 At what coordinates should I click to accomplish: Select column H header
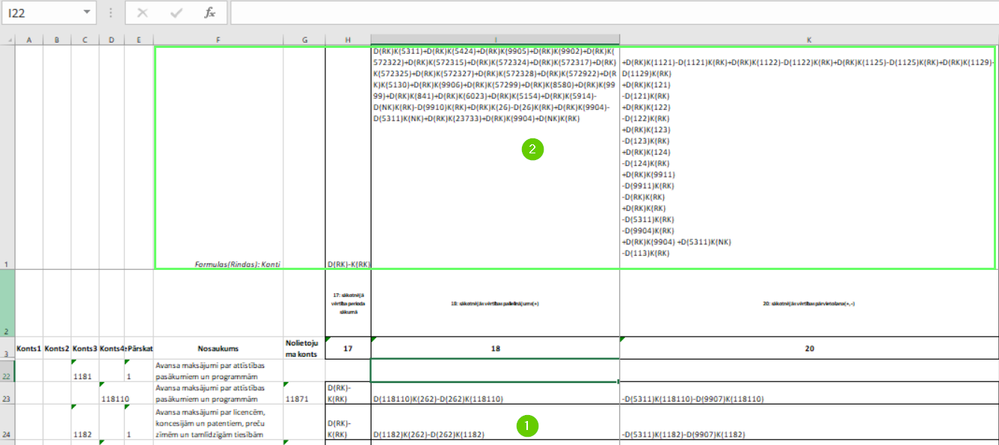[x=348, y=40]
